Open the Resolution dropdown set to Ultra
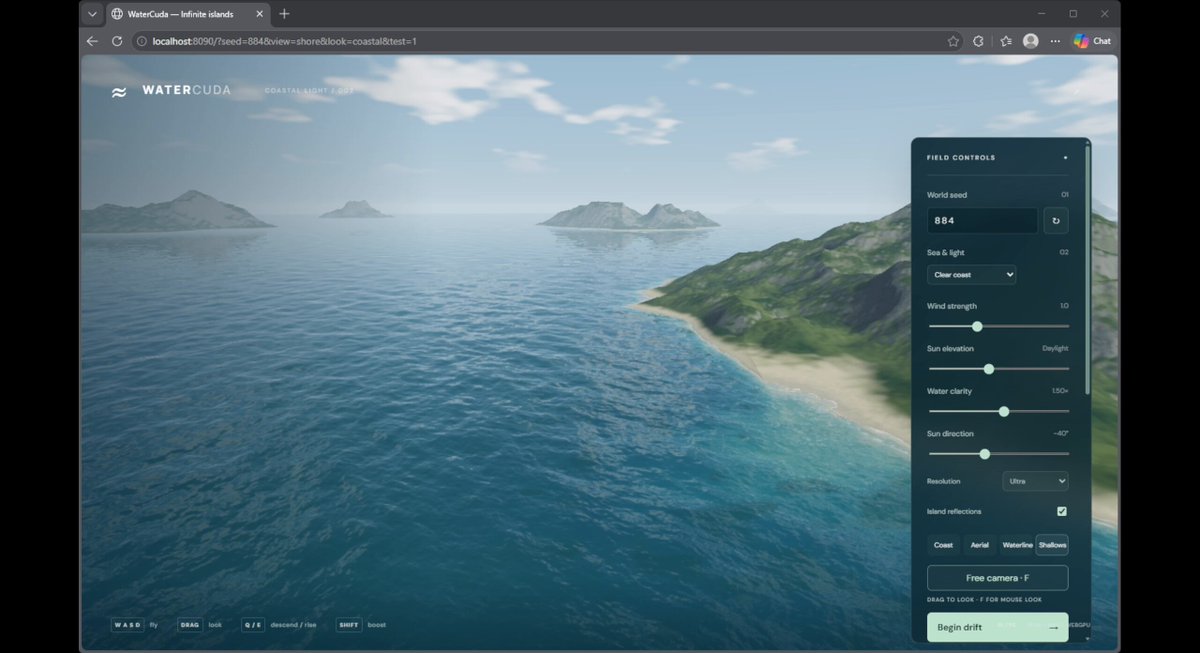1200x653 pixels. (x=1035, y=481)
